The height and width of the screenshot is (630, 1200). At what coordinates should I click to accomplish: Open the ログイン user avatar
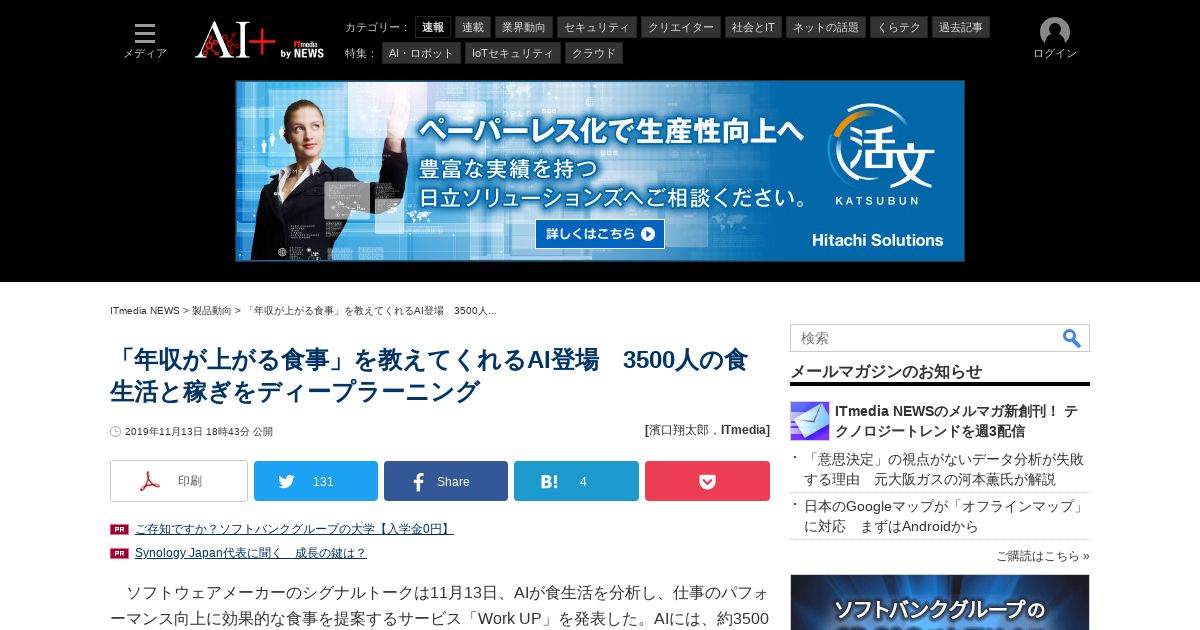1055,39
